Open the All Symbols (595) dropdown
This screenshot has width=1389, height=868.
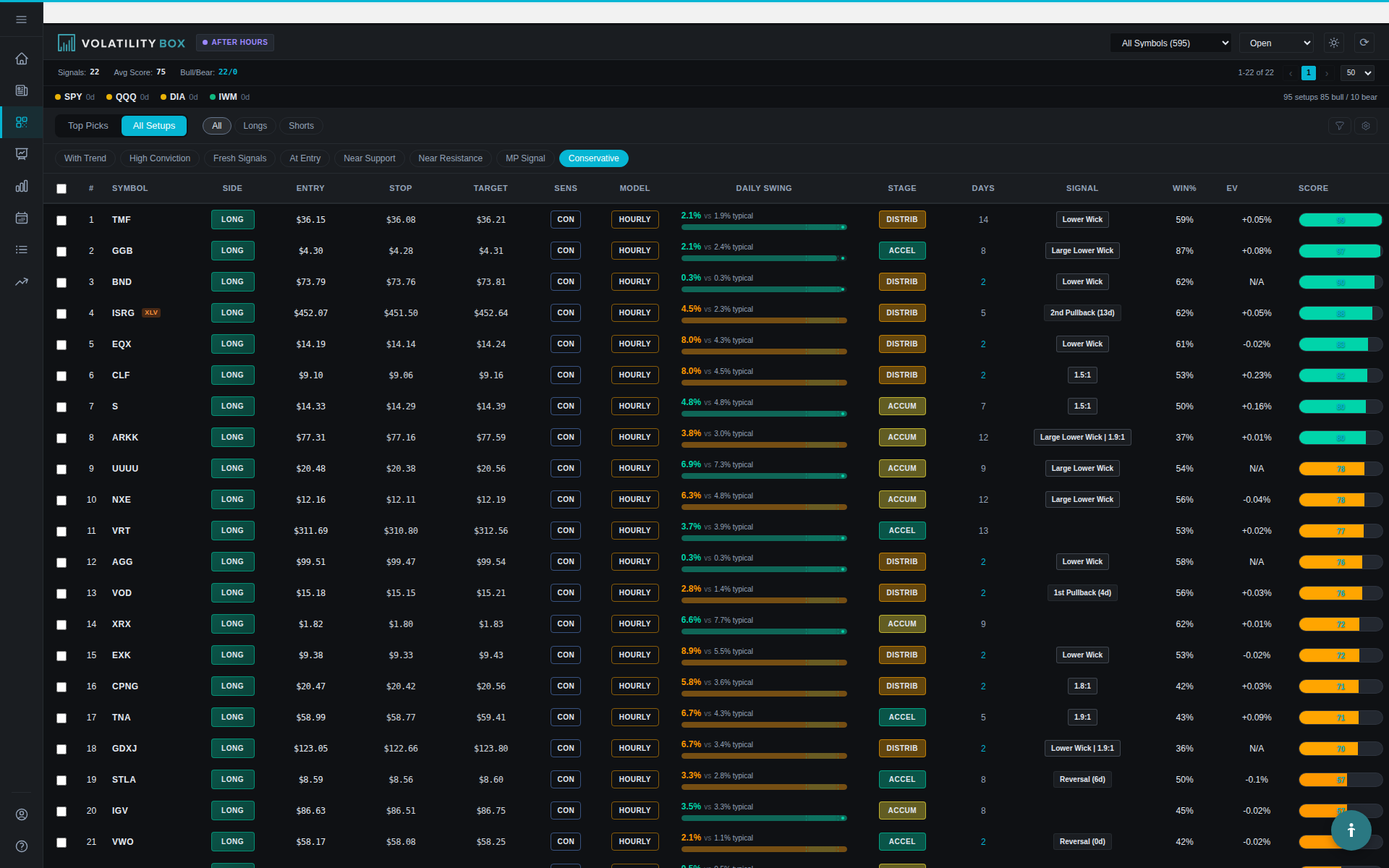coord(1171,43)
